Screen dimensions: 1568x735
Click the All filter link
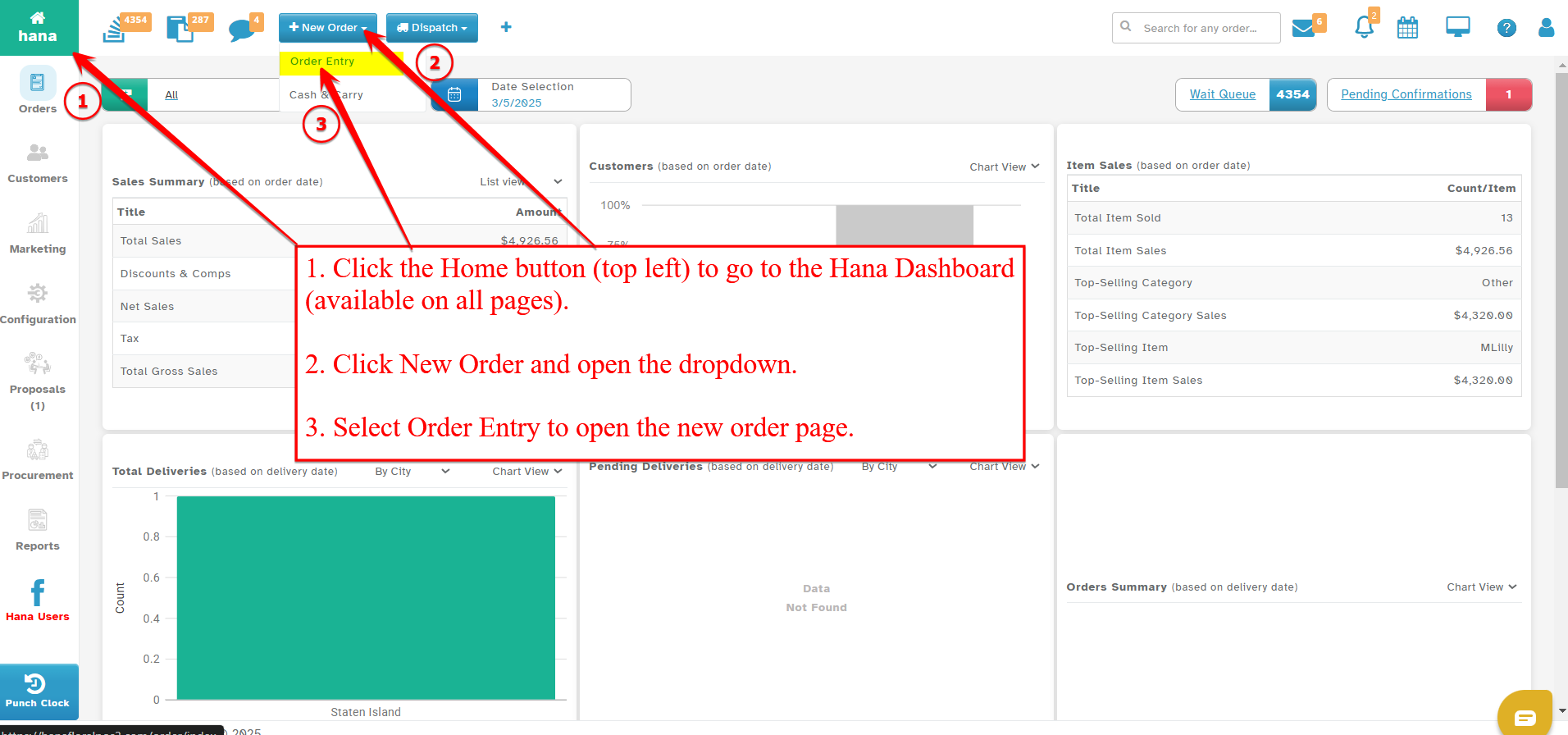(x=171, y=95)
